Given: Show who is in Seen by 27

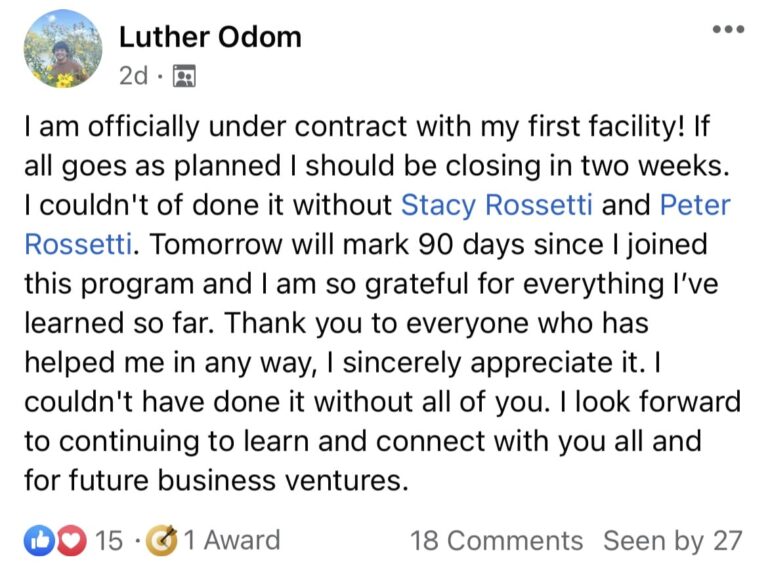Looking at the screenshot, I should (x=672, y=541).
